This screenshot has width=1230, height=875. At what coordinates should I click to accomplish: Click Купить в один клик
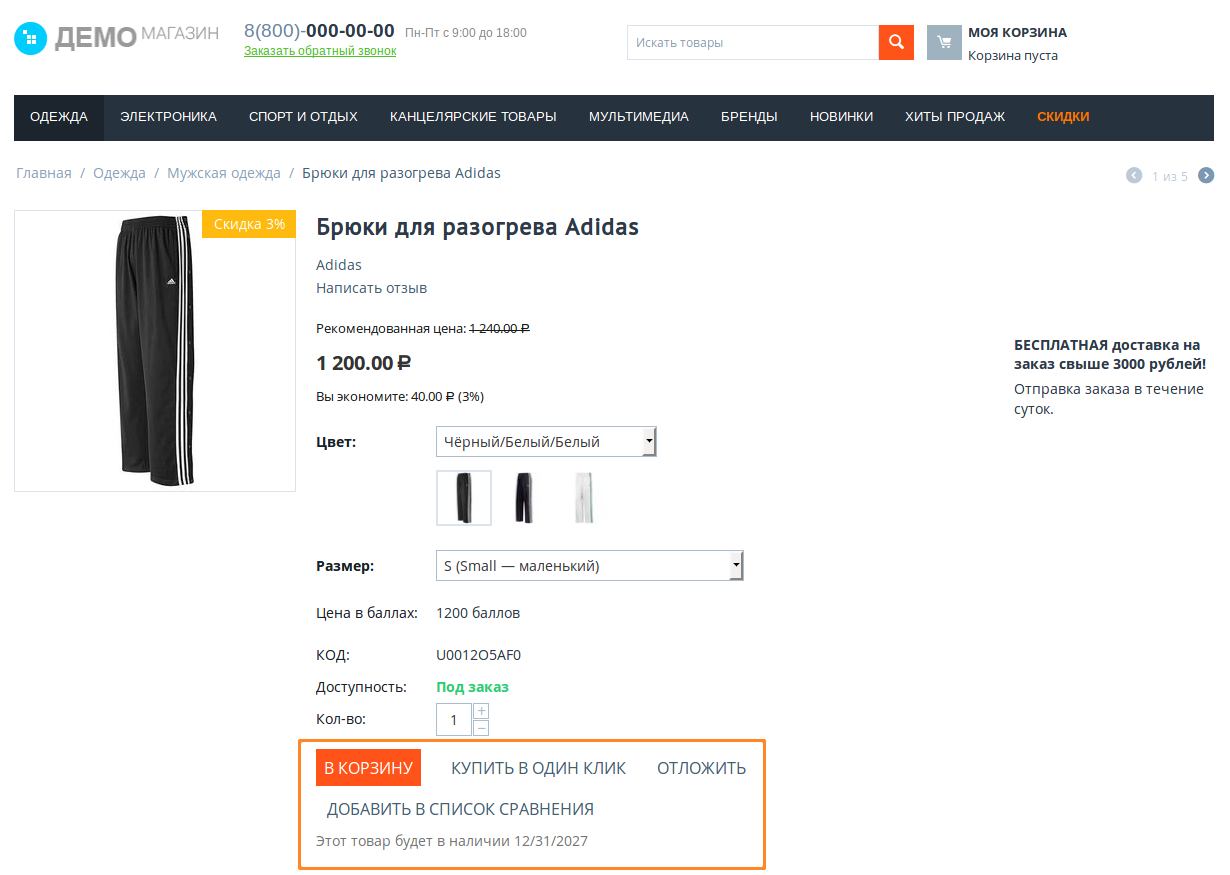click(538, 768)
